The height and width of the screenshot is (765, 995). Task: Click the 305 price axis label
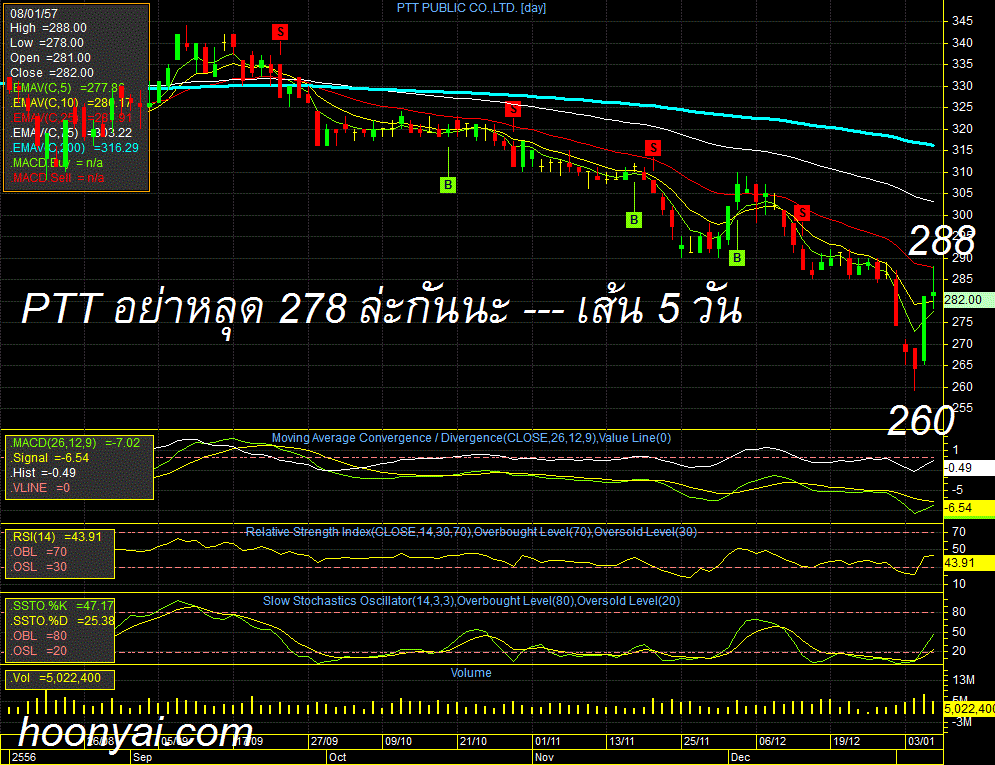coord(963,193)
